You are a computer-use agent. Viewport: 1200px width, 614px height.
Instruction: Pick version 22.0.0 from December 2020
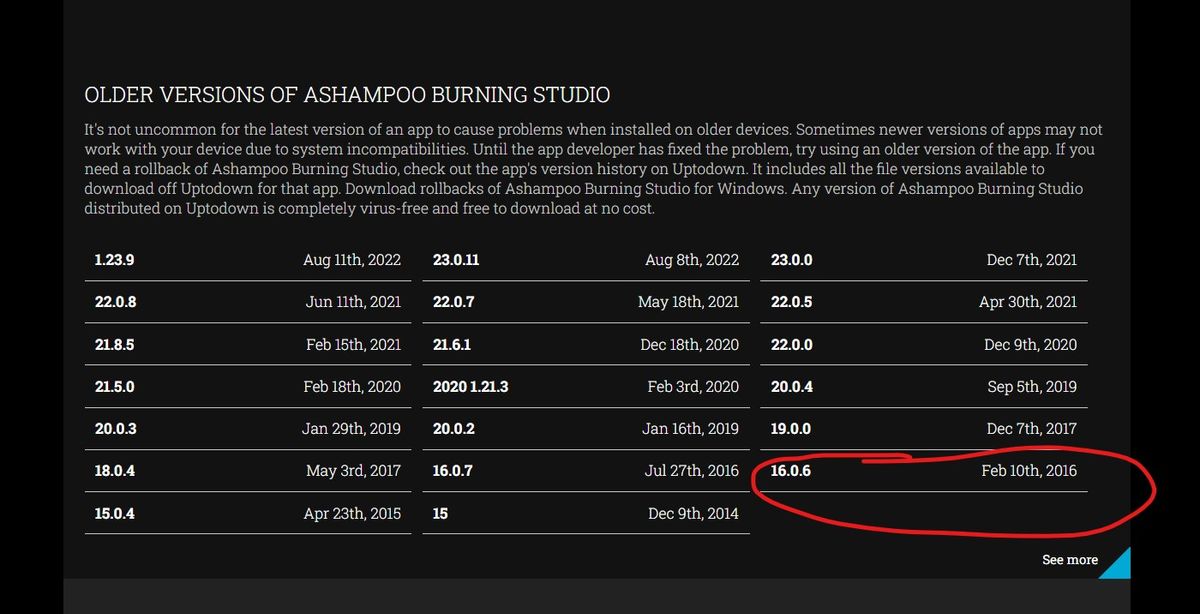(792, 345)
